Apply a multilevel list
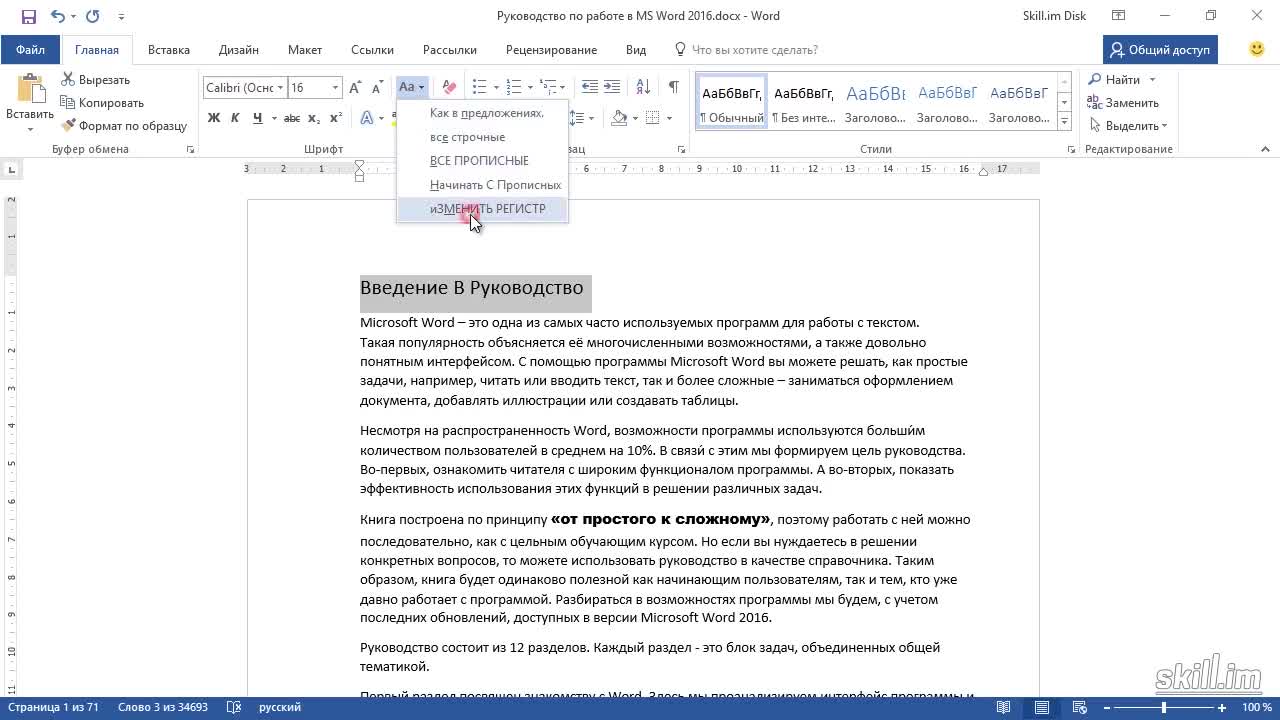The height and width of the screenshot is (720, 1280). (546, 88)
